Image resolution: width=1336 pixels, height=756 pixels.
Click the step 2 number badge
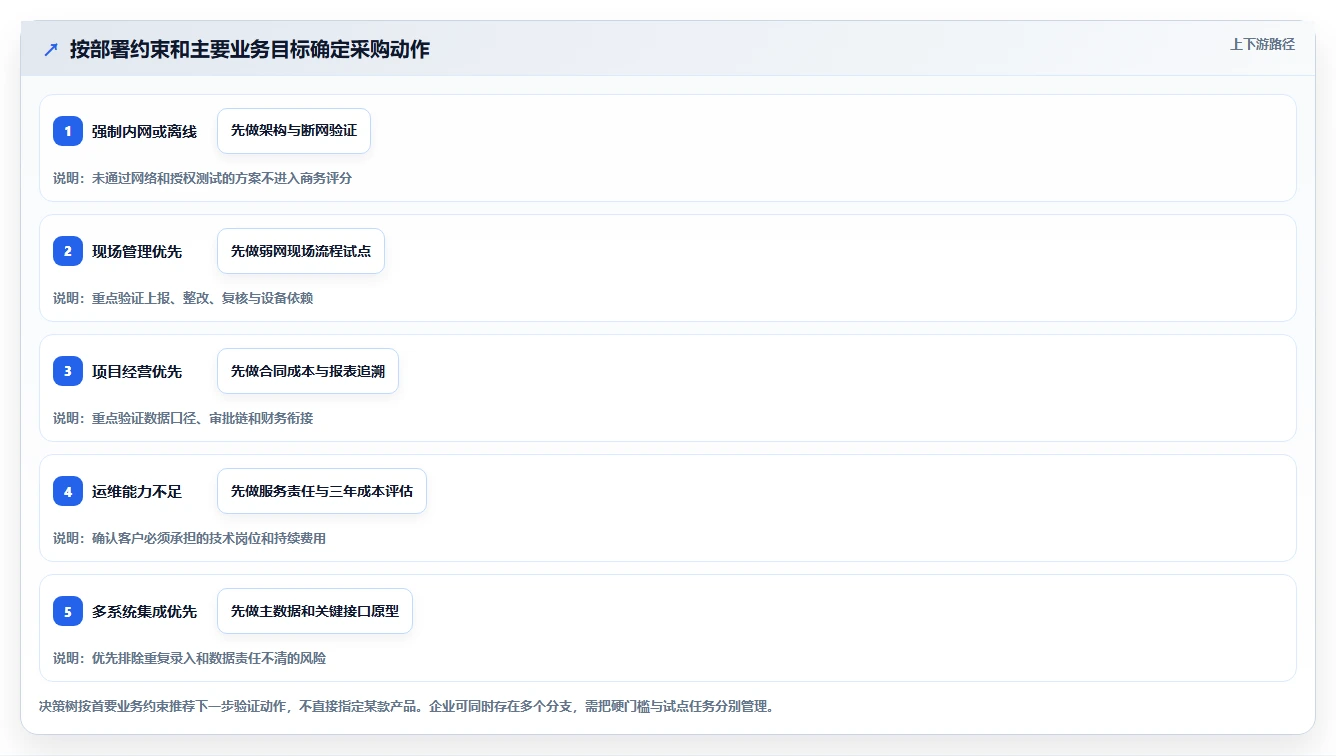point(68,251)
